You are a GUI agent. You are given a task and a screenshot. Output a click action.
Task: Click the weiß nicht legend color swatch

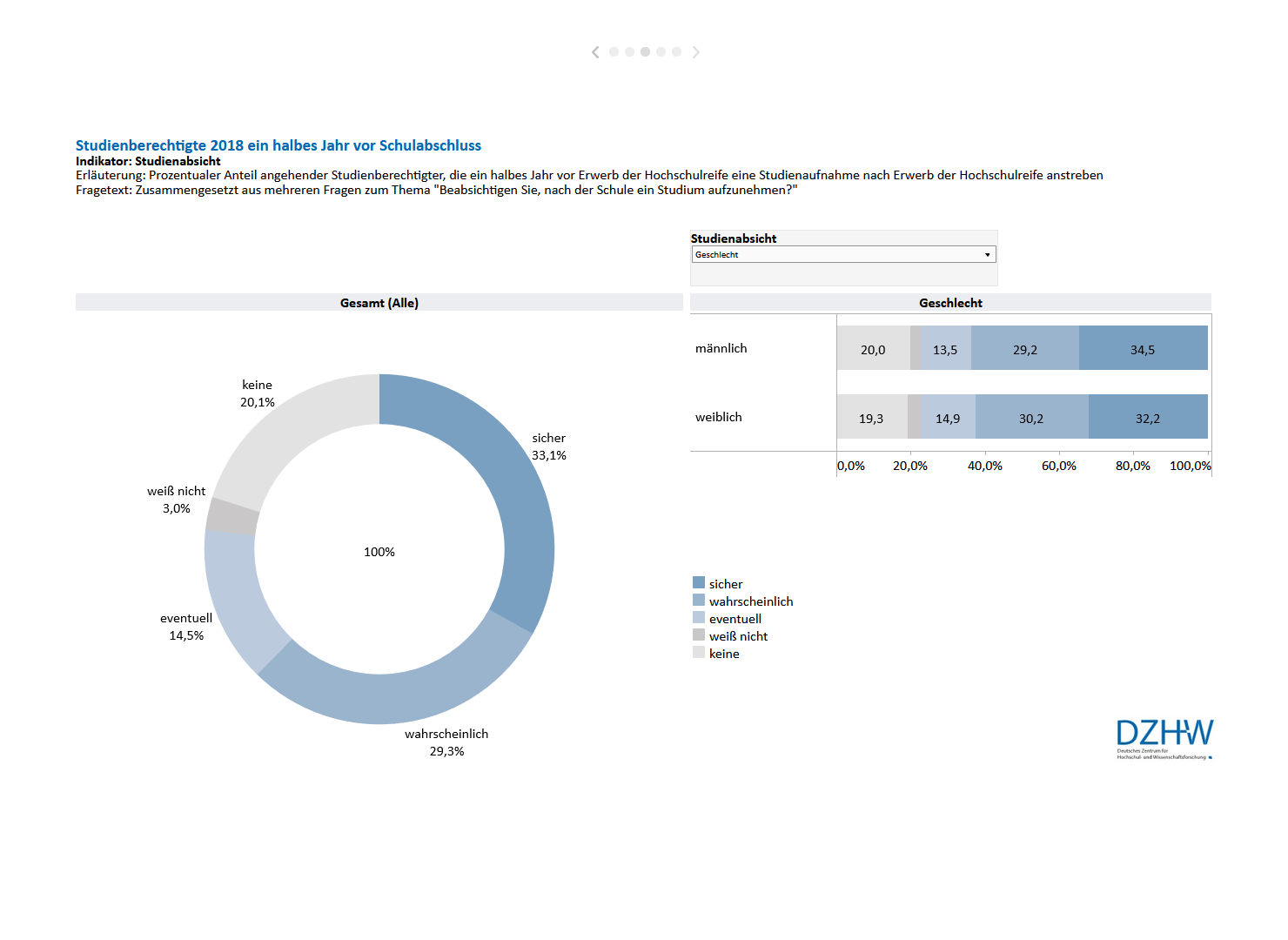699,634
